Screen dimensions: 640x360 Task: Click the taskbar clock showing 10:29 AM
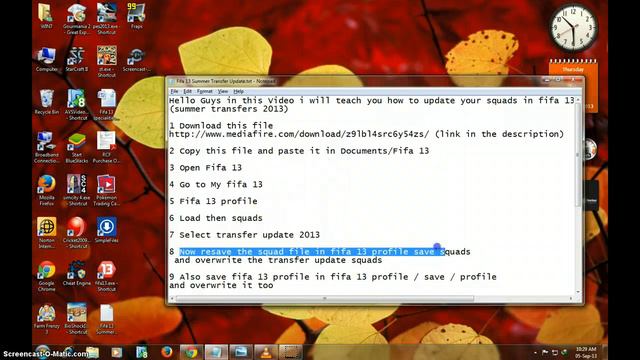pos(586,352)
